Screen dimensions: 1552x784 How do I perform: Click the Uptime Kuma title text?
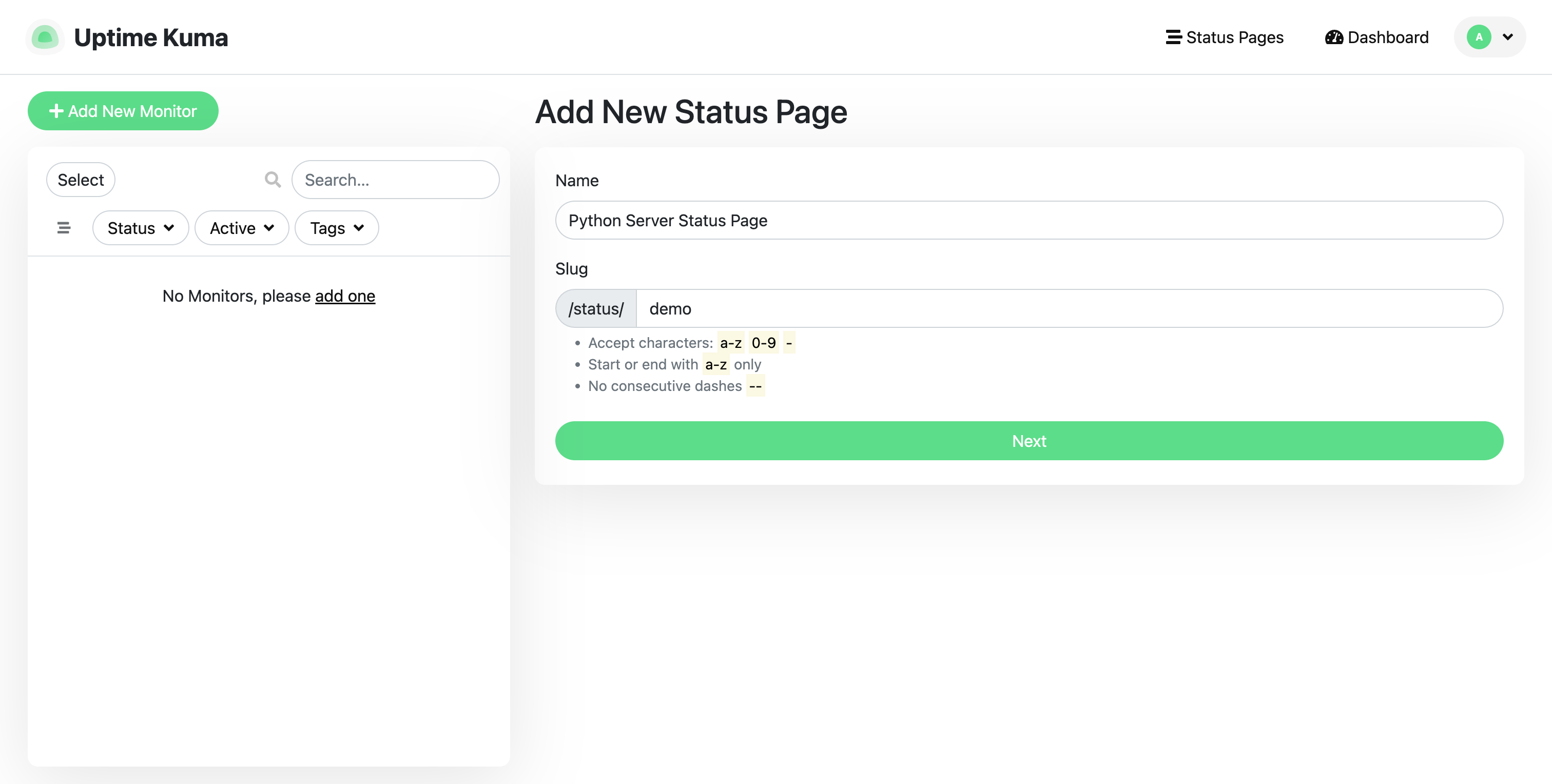(150, 37)
